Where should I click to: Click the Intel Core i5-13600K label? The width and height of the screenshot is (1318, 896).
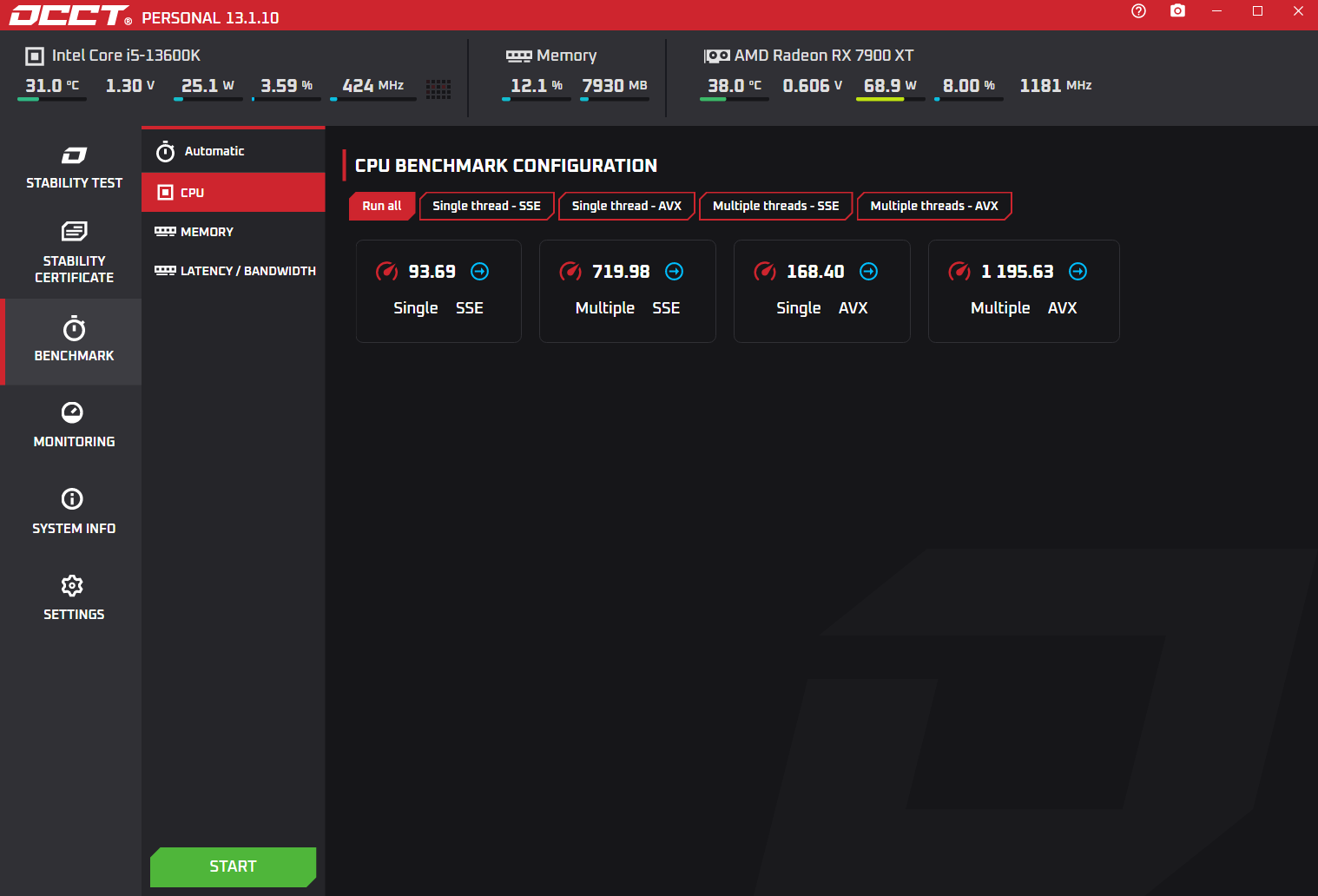click(x=126, y=56)
